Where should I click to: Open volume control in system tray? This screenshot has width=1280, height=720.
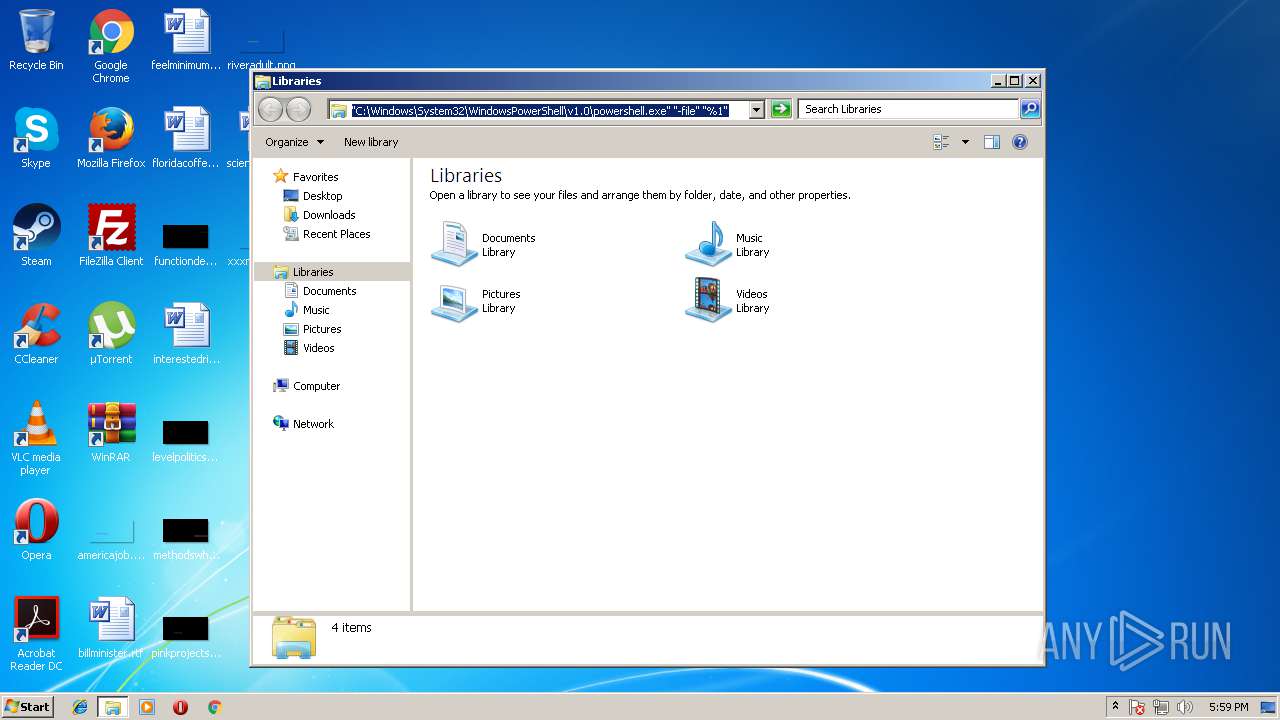click(x=1185, y=707)
